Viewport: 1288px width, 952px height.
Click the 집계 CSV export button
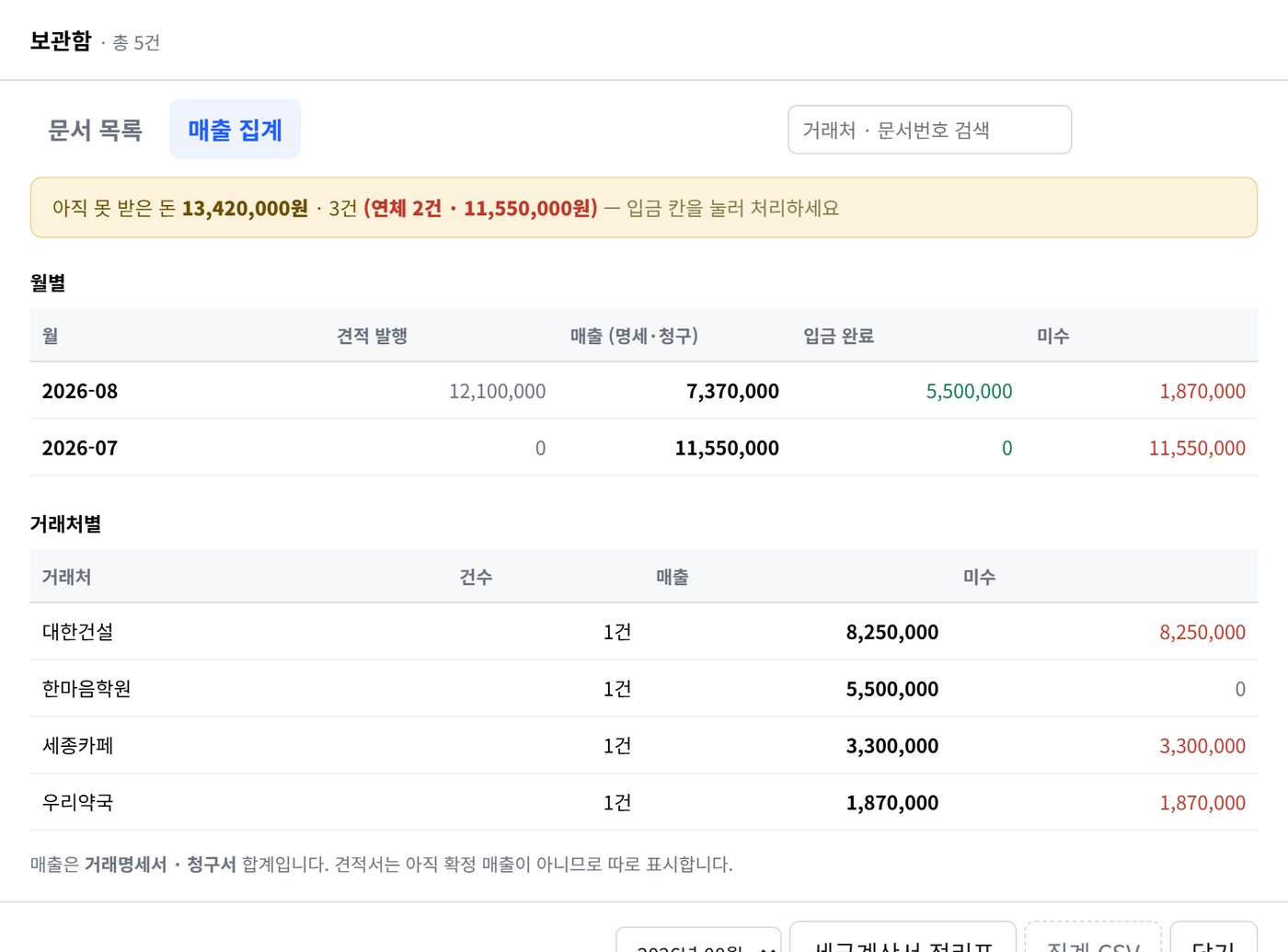point(1093,938)
